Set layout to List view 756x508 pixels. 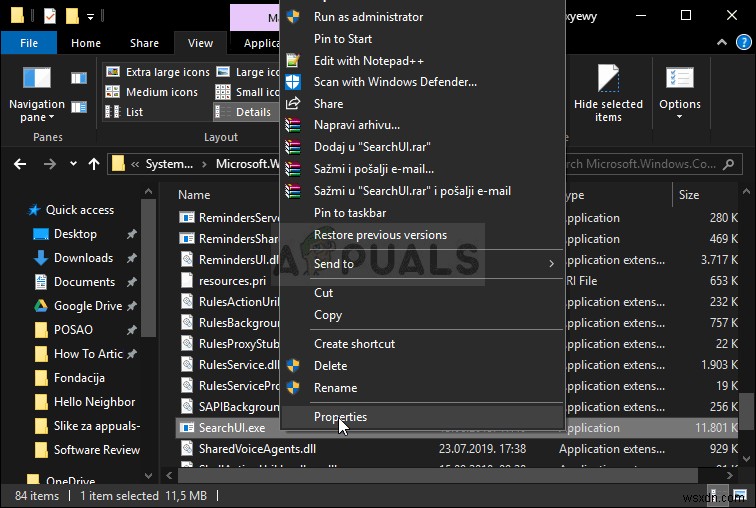(x=124, y=112)
